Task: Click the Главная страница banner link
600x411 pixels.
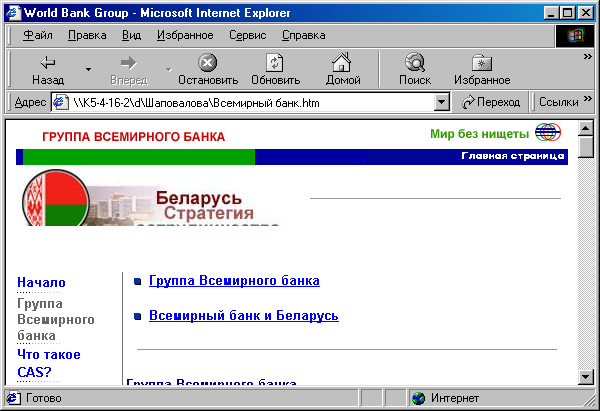Action: tap(512, 156)
